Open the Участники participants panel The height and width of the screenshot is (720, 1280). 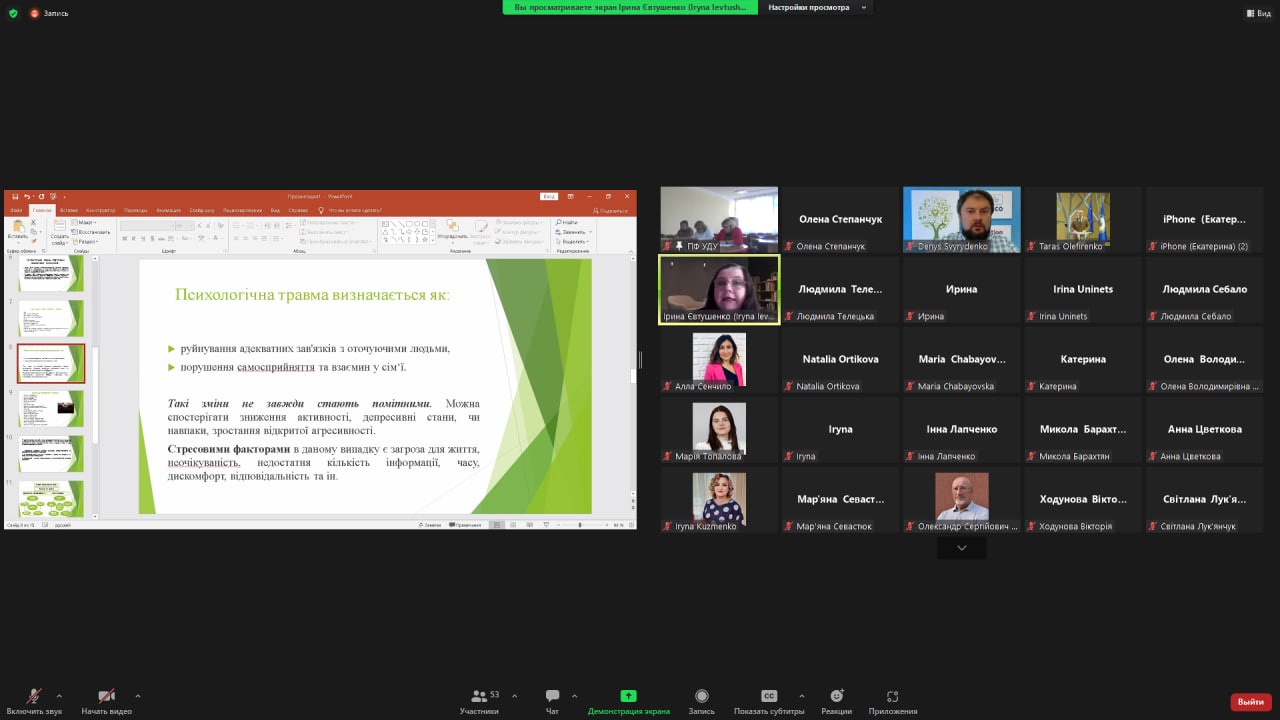[x=479, y=701]
